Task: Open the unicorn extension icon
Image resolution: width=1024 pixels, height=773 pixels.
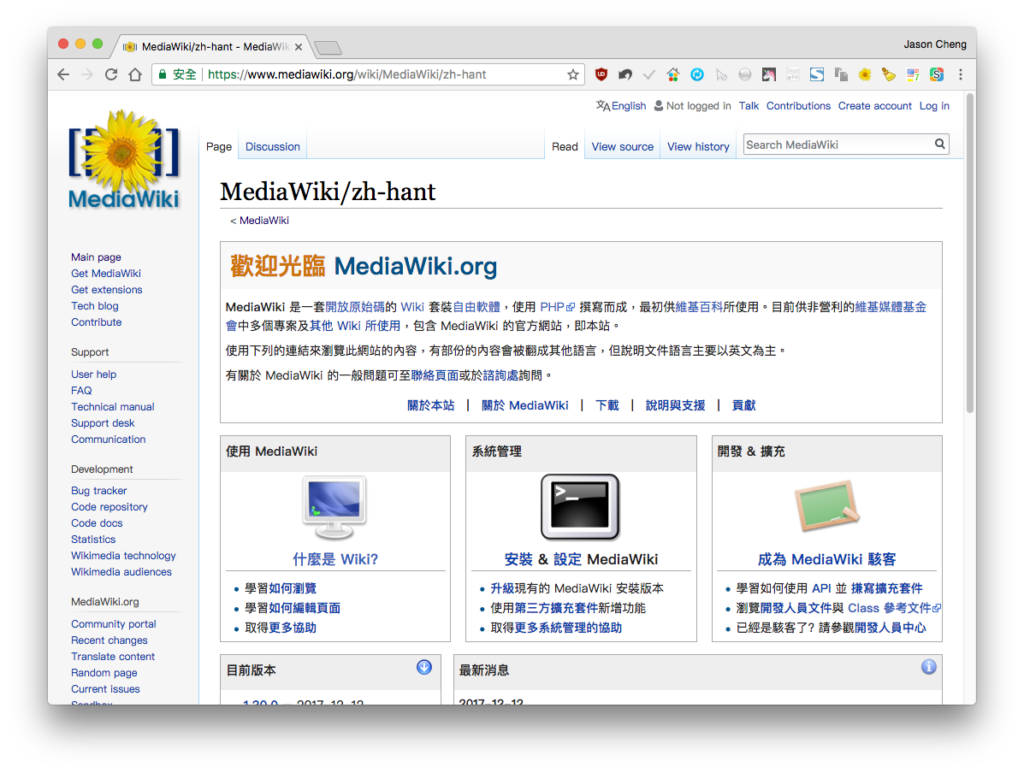Action: click(769, 74)
